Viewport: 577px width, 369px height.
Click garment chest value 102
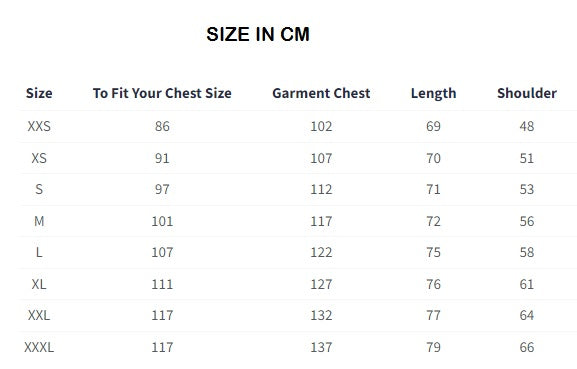click(x=321, y=126)
